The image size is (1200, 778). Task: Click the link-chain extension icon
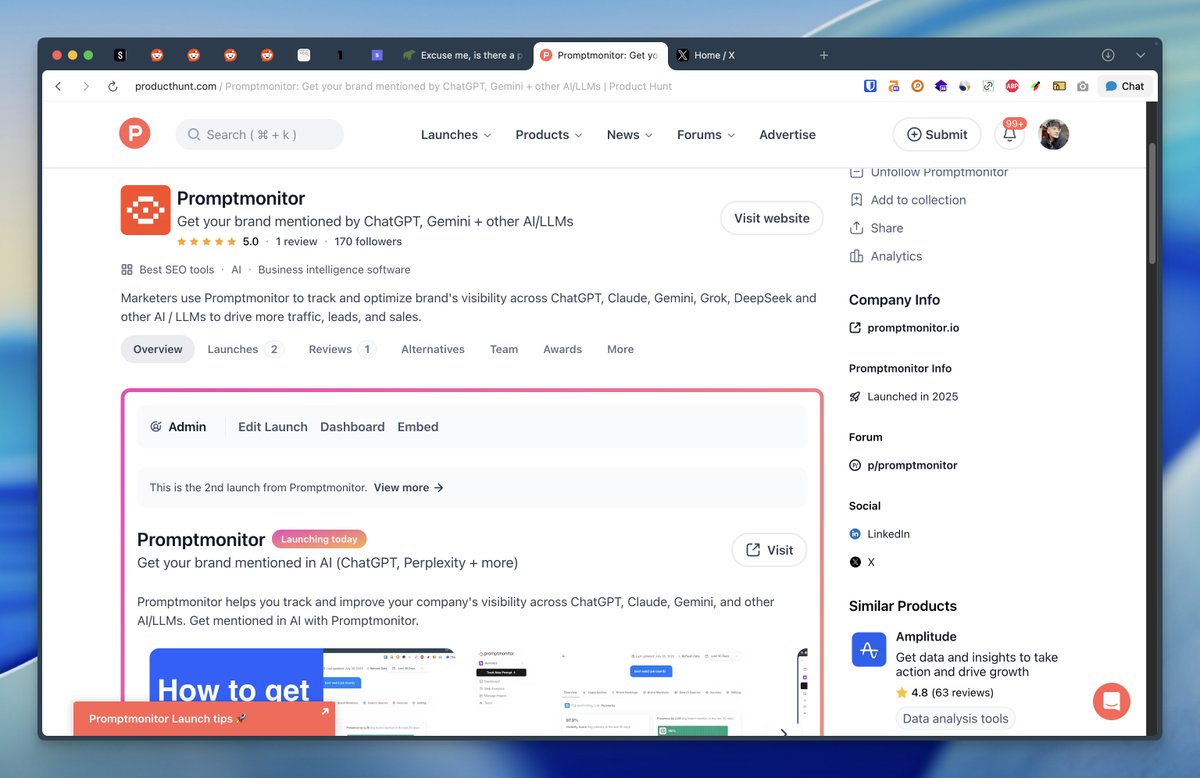pos(988,86)
